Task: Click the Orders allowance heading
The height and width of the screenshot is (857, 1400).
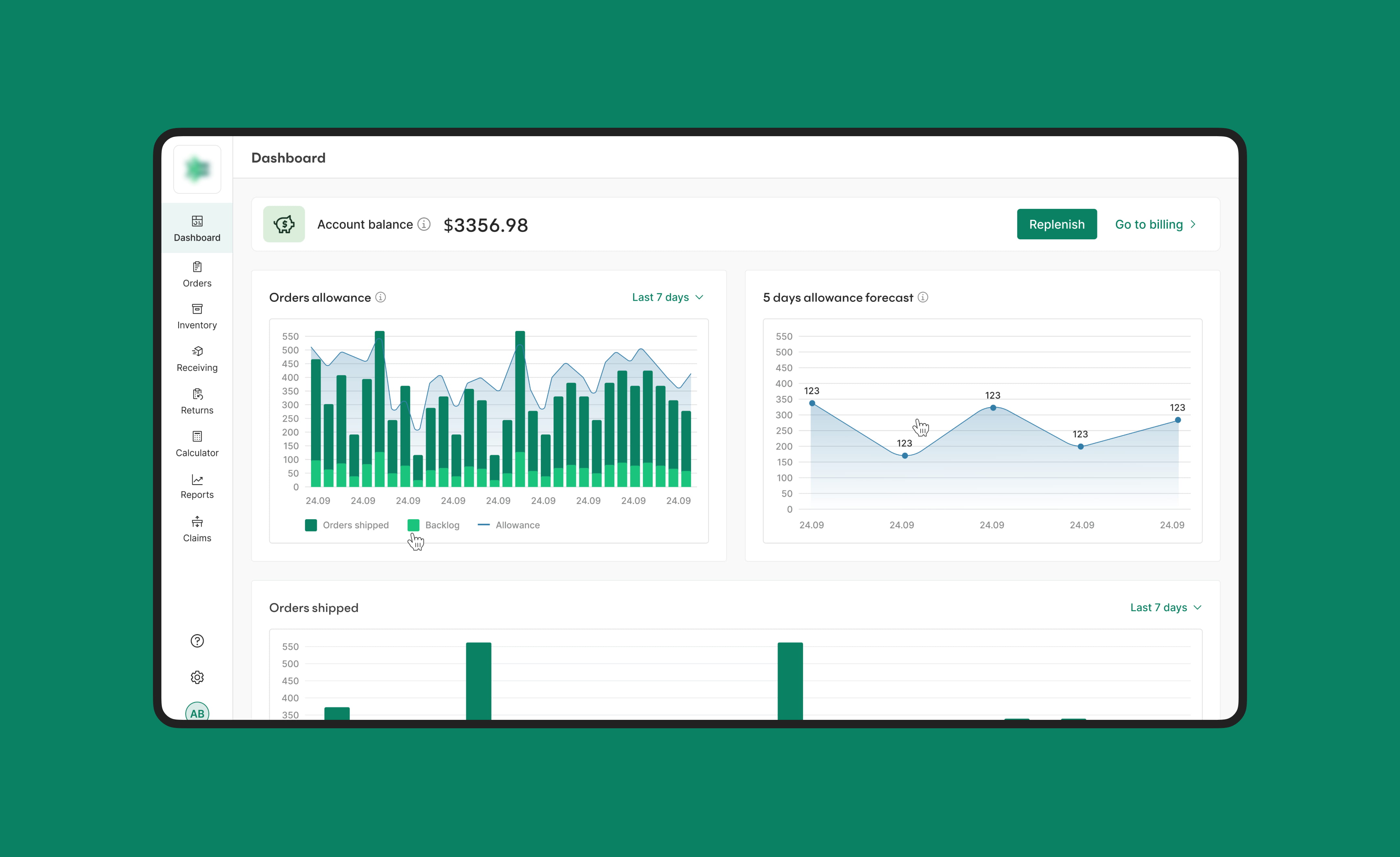Action: point(320,297)
